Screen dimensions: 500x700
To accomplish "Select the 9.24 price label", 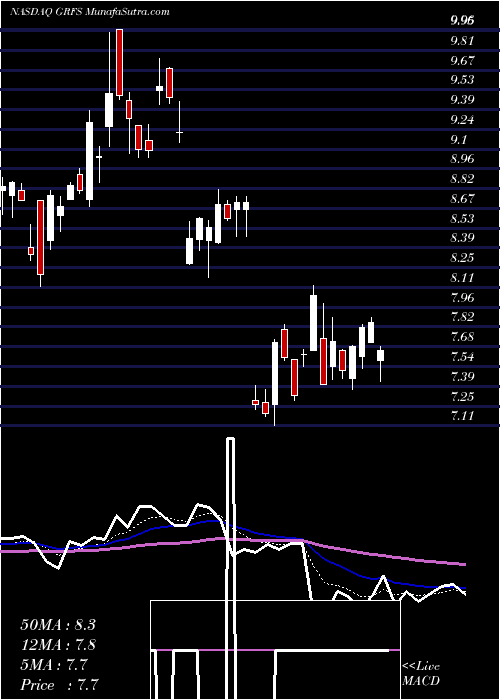I will pyautogui.click(x=462, y=120).
